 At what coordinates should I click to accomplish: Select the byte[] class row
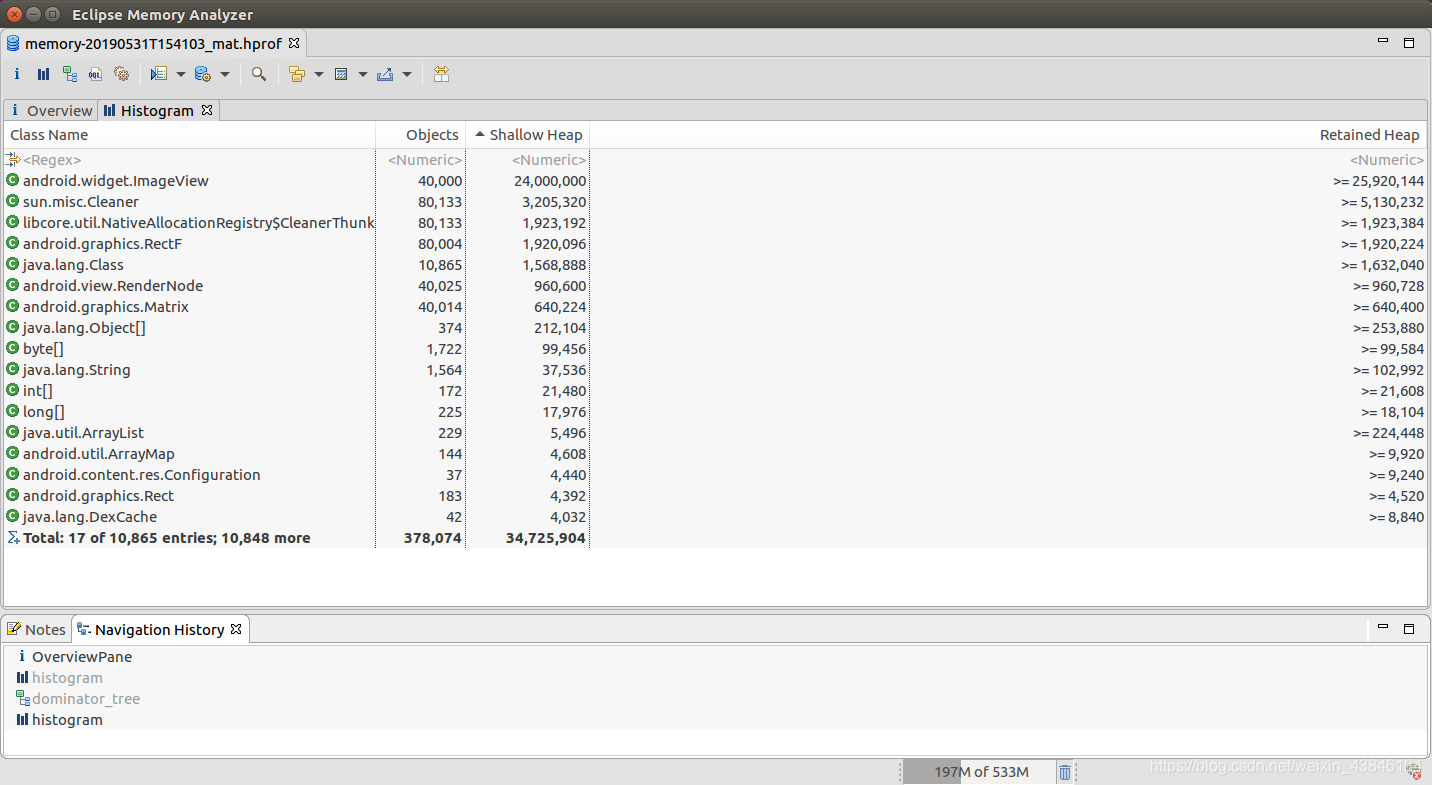(x=716, y=349)
